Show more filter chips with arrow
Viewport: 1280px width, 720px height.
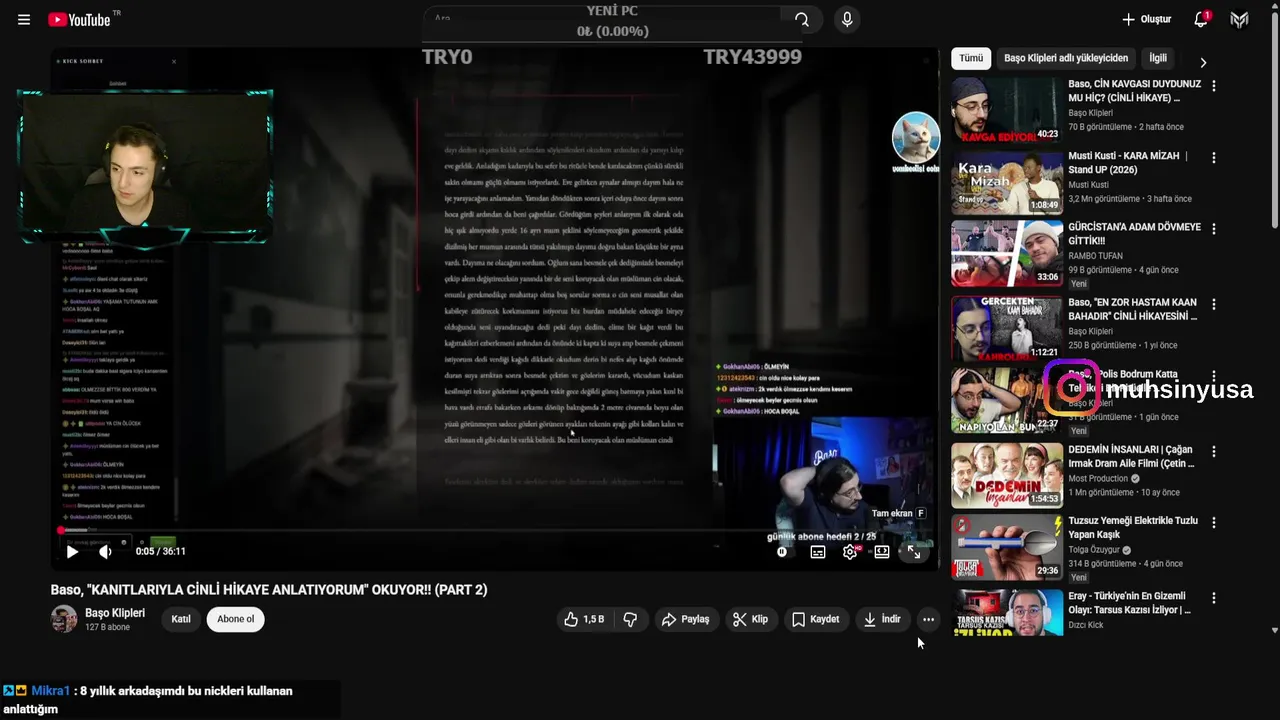[1203, 62]
